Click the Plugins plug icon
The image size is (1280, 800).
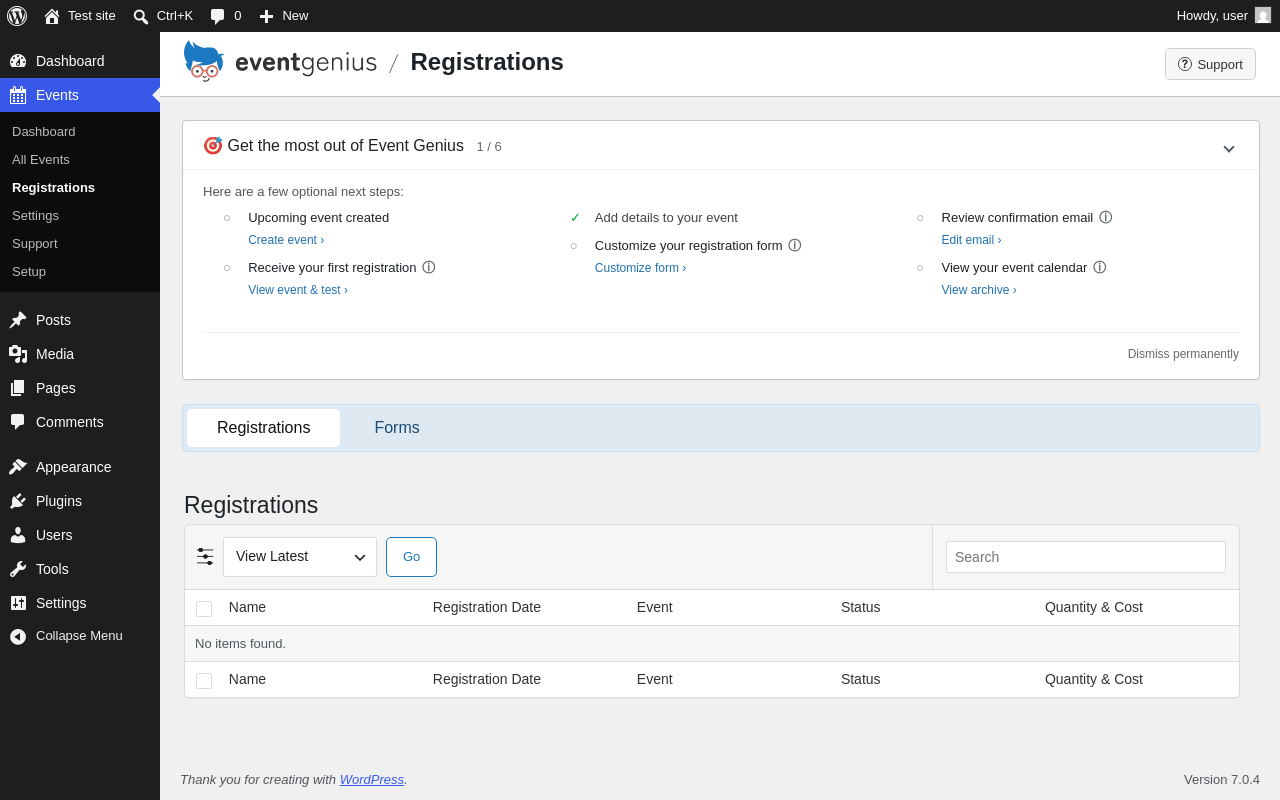point(18,501)
